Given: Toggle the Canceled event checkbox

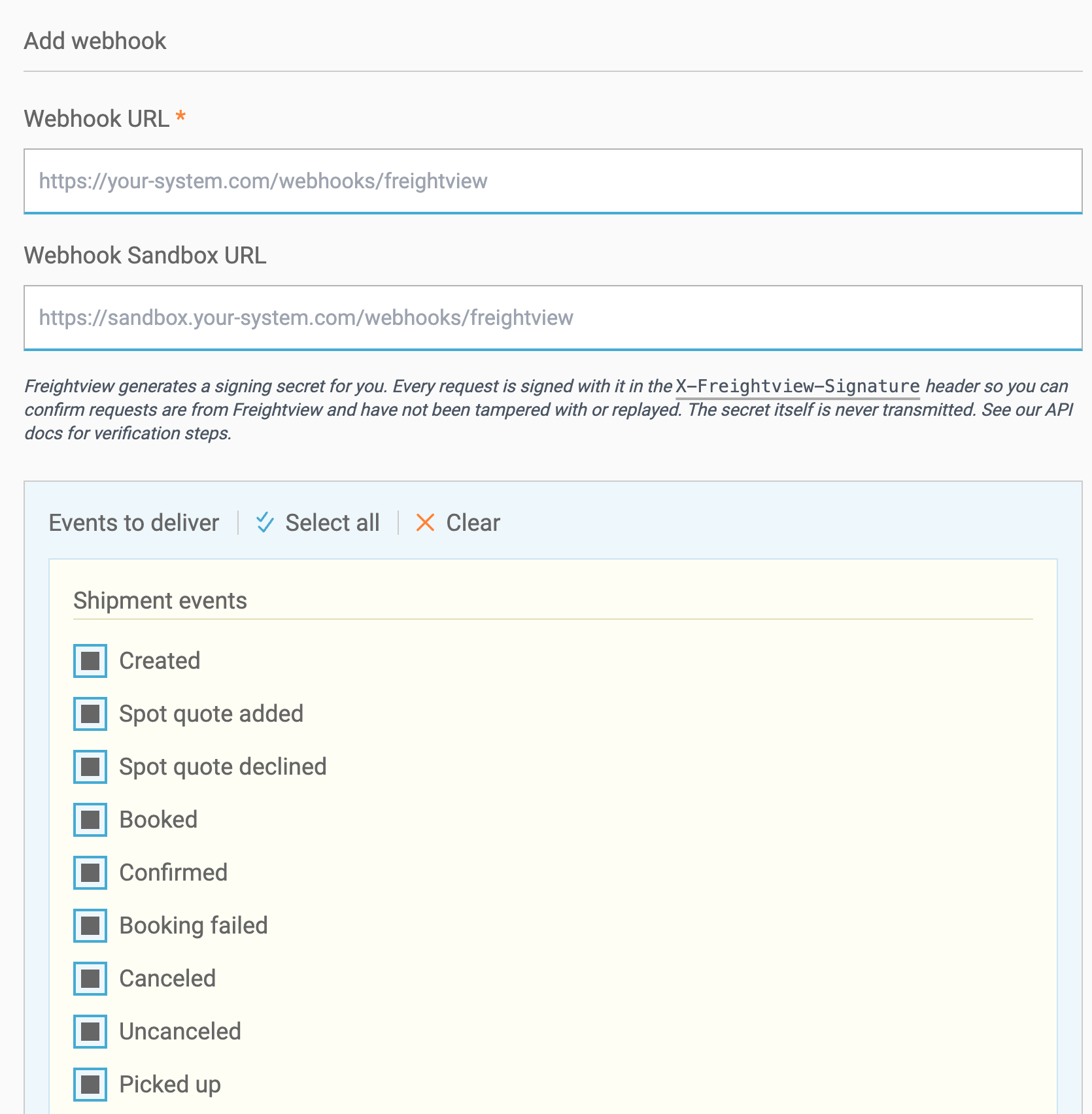Looking at the screenshot, I should tap(90, 979).
